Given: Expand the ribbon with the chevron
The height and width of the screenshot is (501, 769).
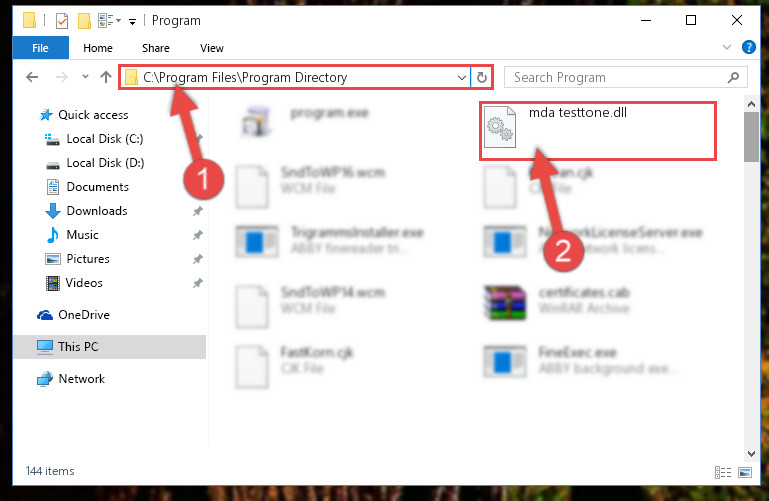Looking at the screenshot, I should pos(727,48).
